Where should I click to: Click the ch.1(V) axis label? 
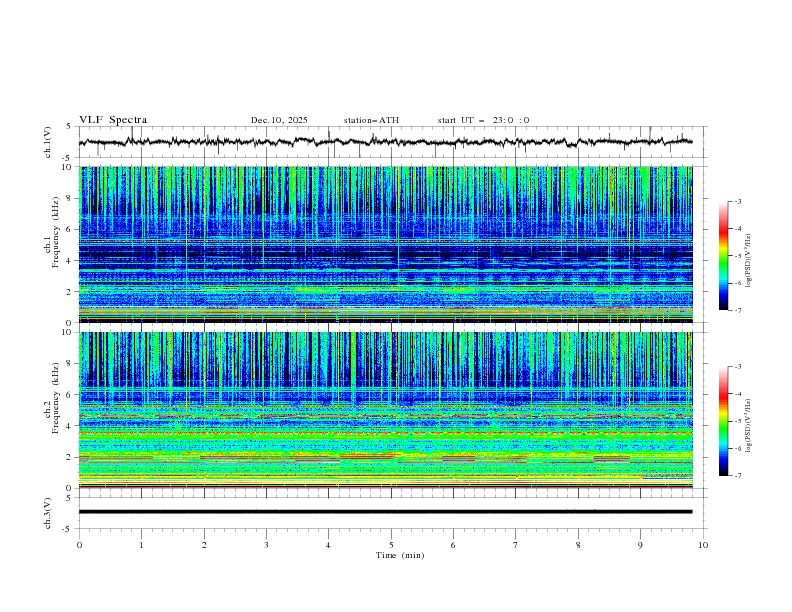(48, 142)
